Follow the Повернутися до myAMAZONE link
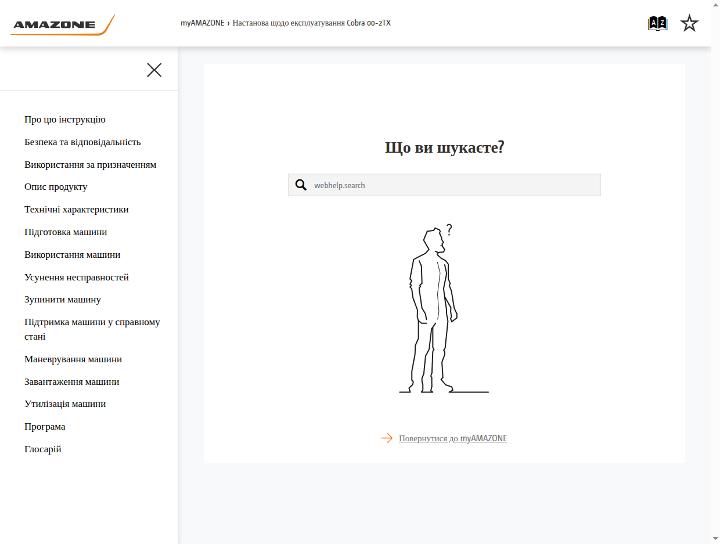 (x=453, y=438)
